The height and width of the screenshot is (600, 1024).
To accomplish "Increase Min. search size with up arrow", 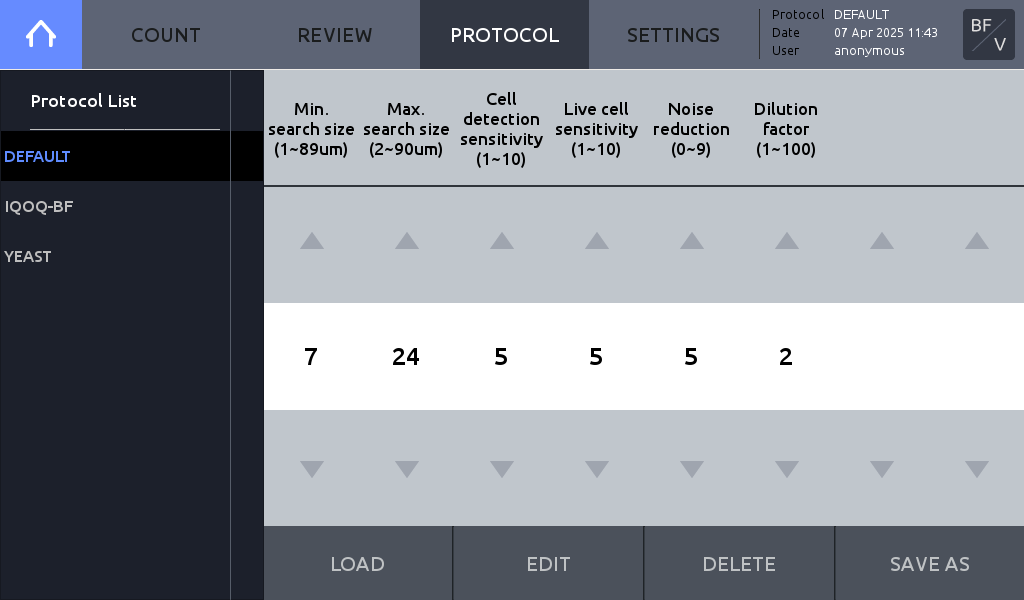I will click(x=312, y=241).
